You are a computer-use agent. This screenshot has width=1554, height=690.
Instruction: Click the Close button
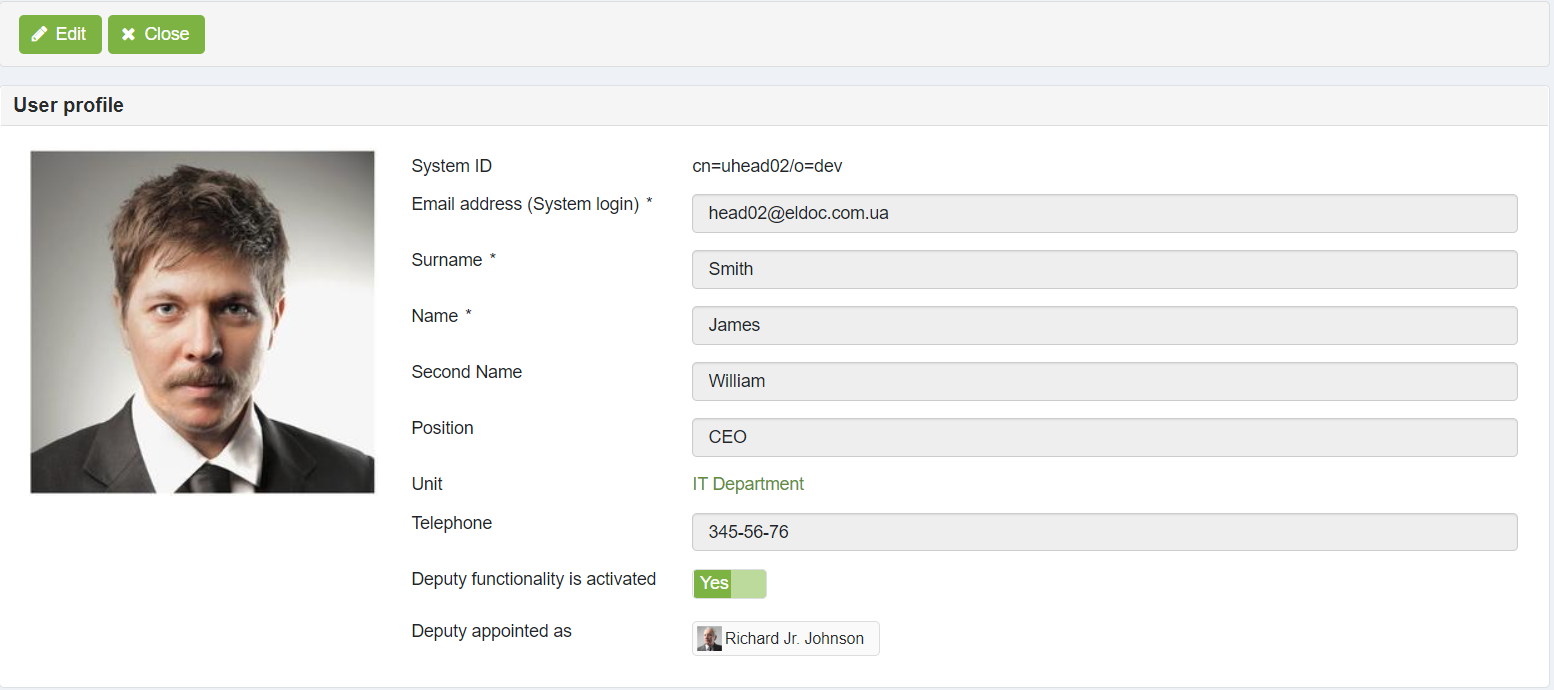coord(156,34)
